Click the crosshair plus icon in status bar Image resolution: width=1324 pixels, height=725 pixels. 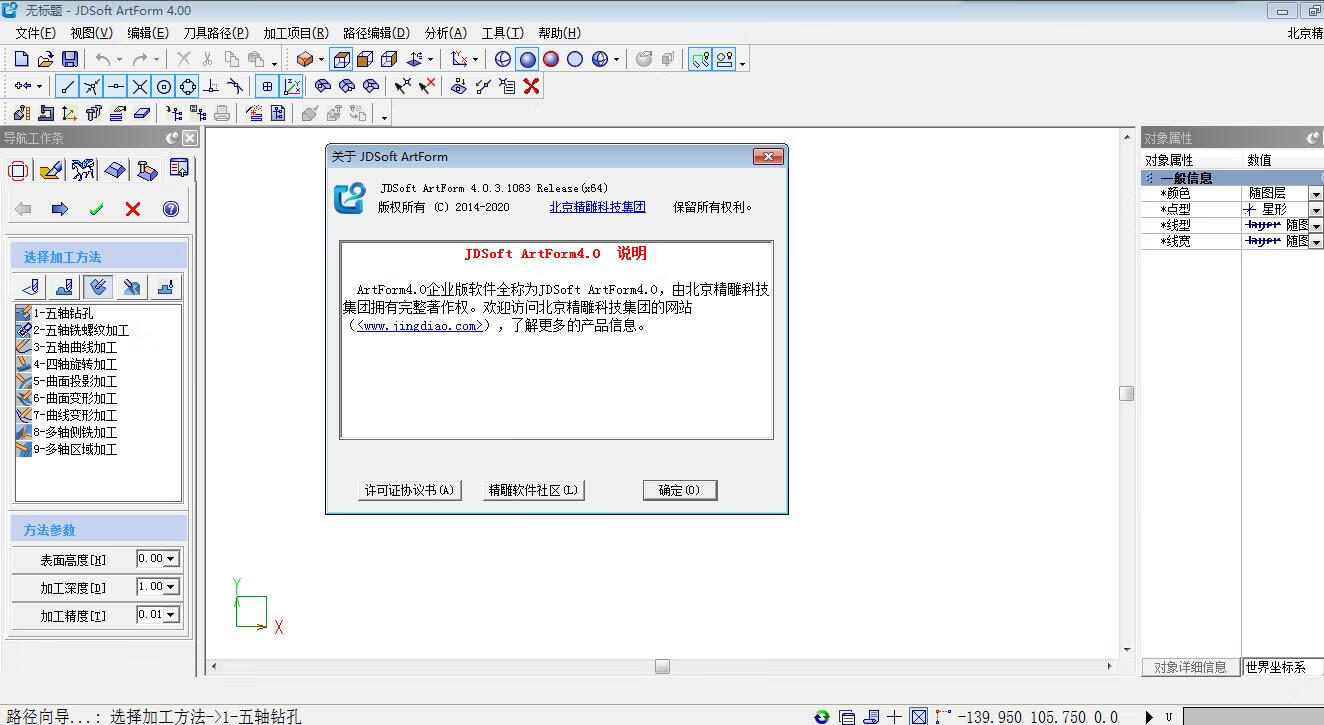[x=894, y=716]
